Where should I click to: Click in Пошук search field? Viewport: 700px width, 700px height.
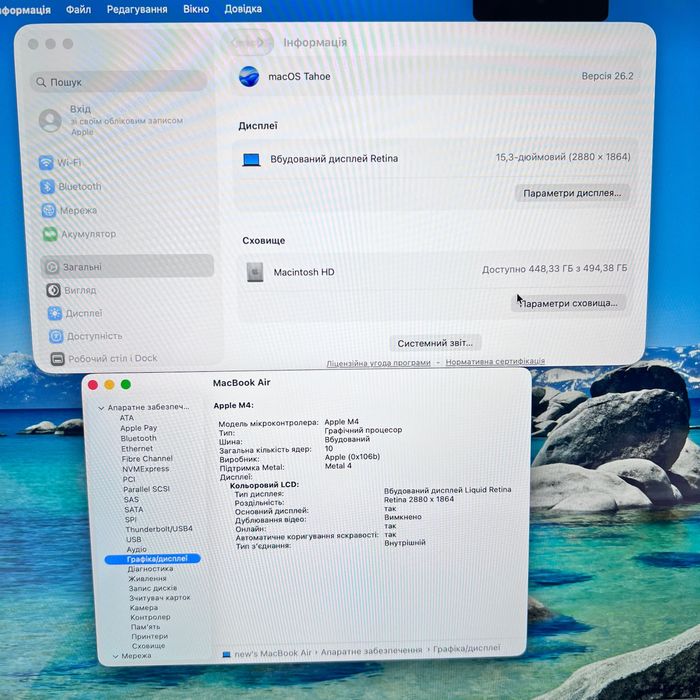pyautogui.click(x=119, y=82)
